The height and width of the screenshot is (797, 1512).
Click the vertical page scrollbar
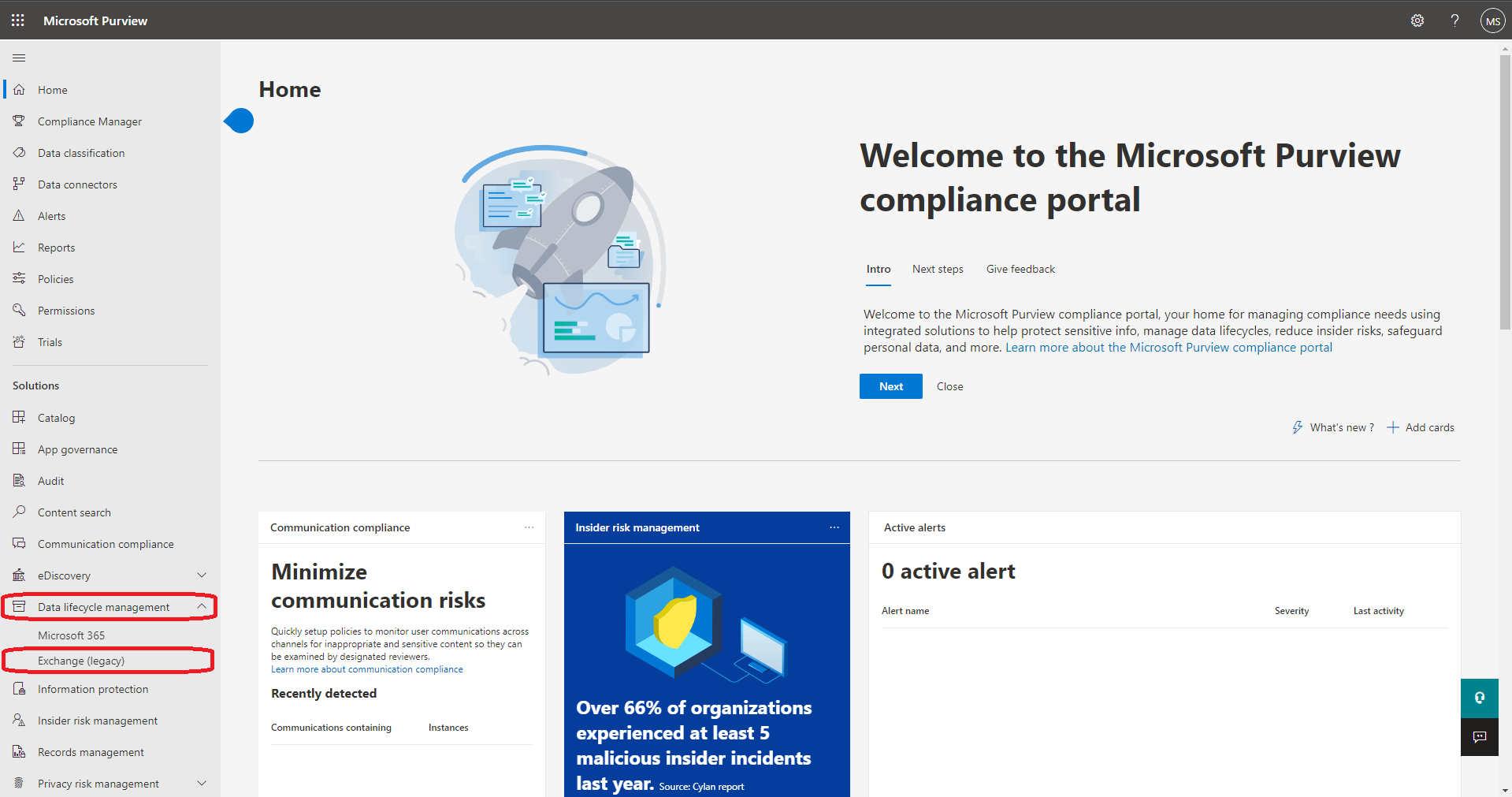click(x=1505, y=189)
